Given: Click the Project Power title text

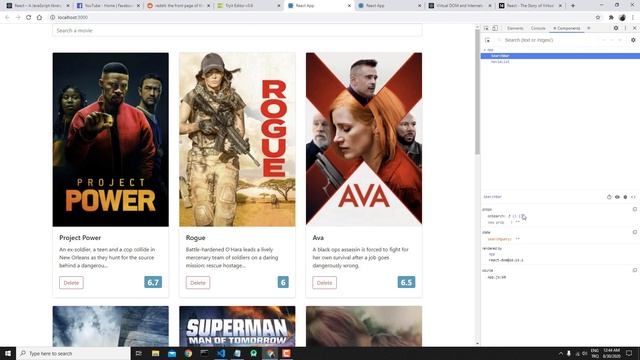Looking at the screenshot, I should tap(80, 238).
